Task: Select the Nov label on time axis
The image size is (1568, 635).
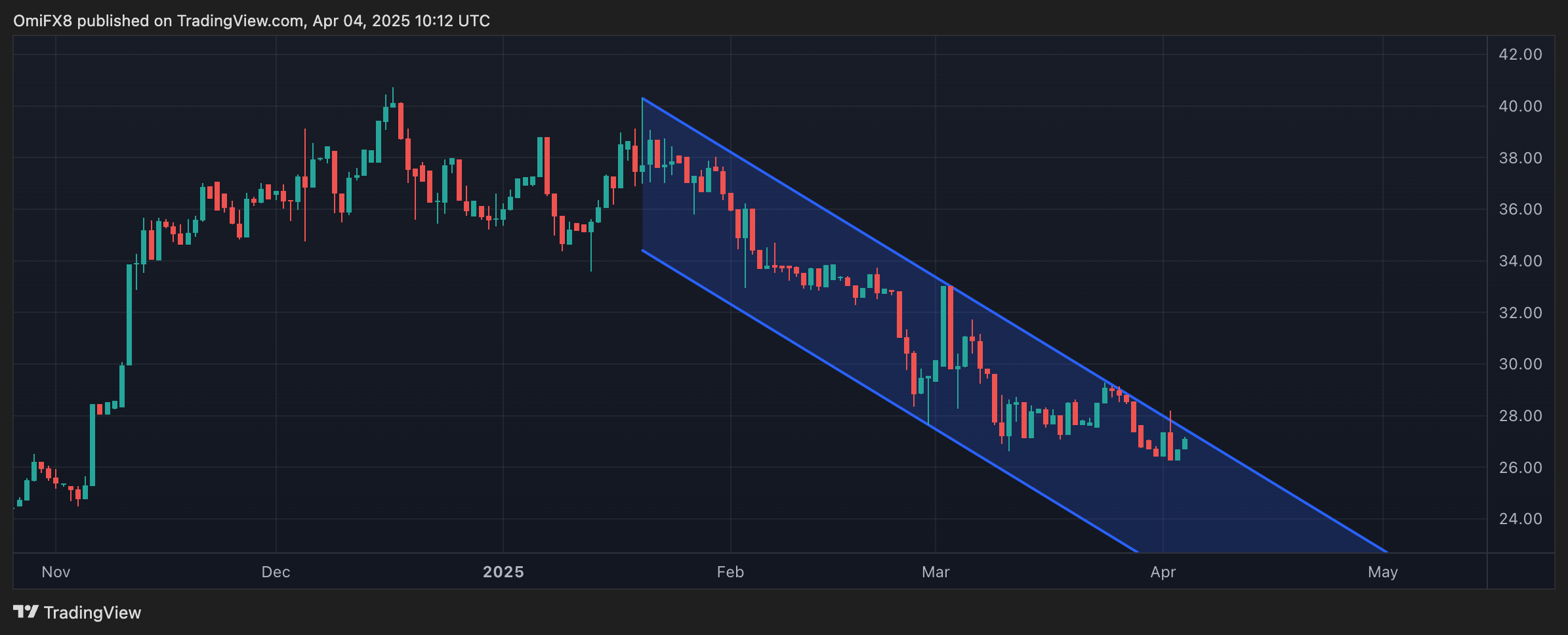Action: pyautogui.click(x=56, y=572)
